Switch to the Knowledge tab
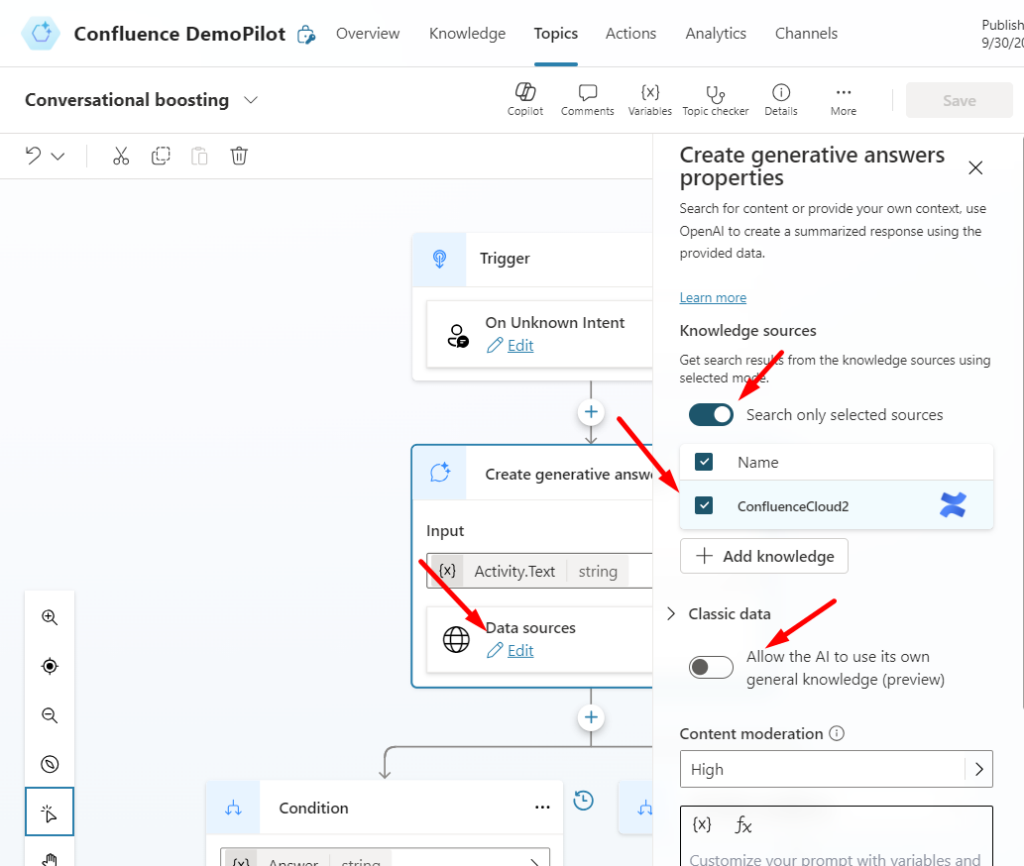1024x866 pixels. tap(467, 33)
